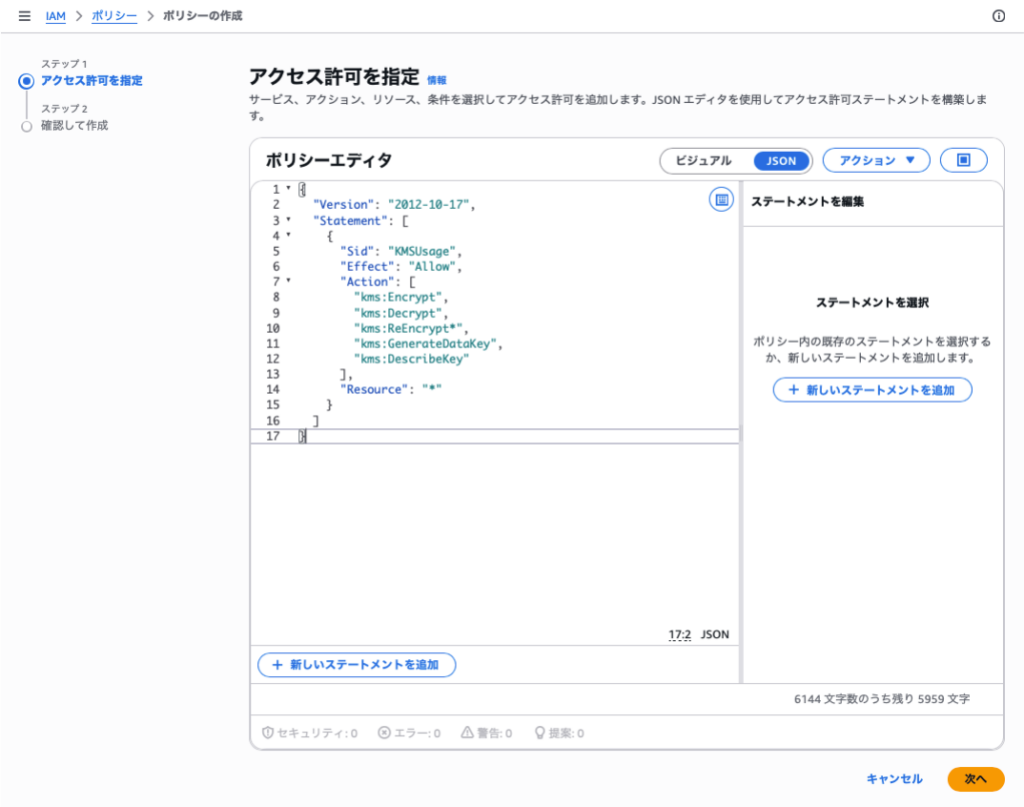The image size is (1024, 807).
Task: Click the suggestions lightbulb icon
Action: [x=539, y=733]
